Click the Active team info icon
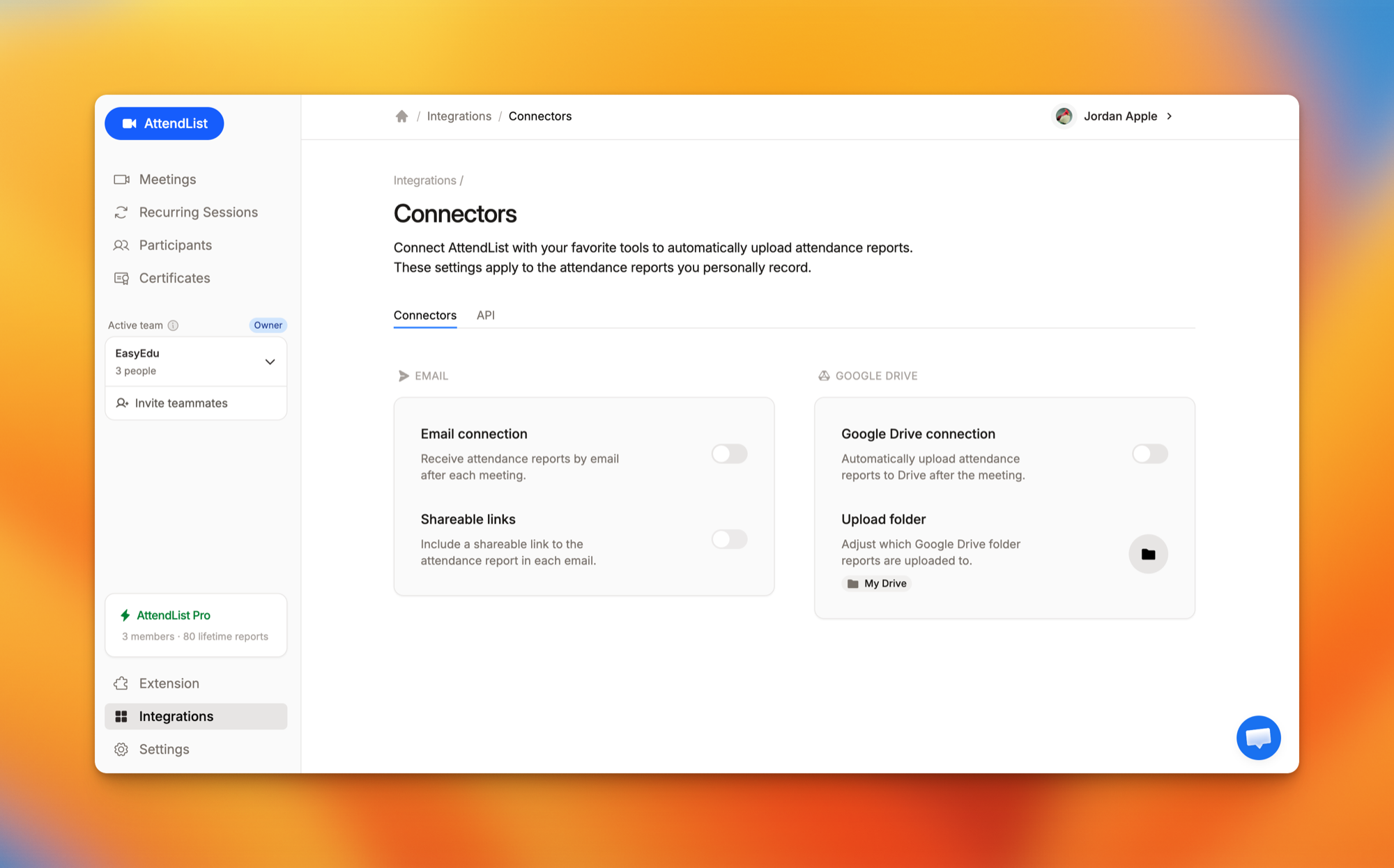1394x868 pixels. pyautogui.click(x=173, y=325)
